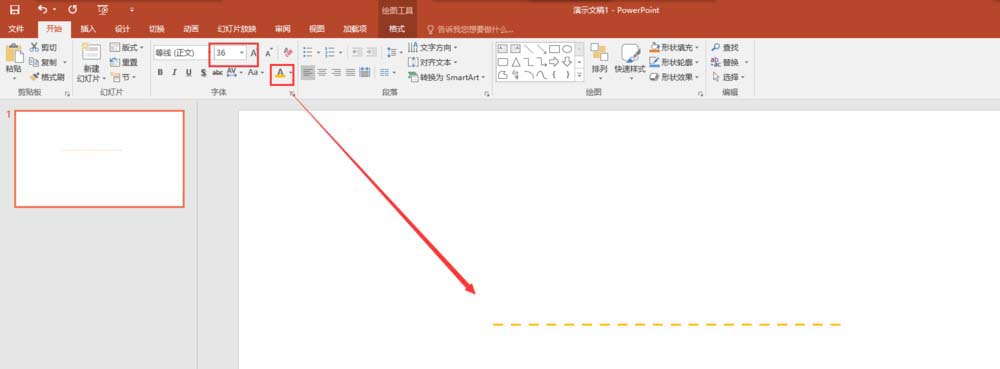Toggle bold formatting
Viewport: 1000px width, 369px height.
pos(160,73)
